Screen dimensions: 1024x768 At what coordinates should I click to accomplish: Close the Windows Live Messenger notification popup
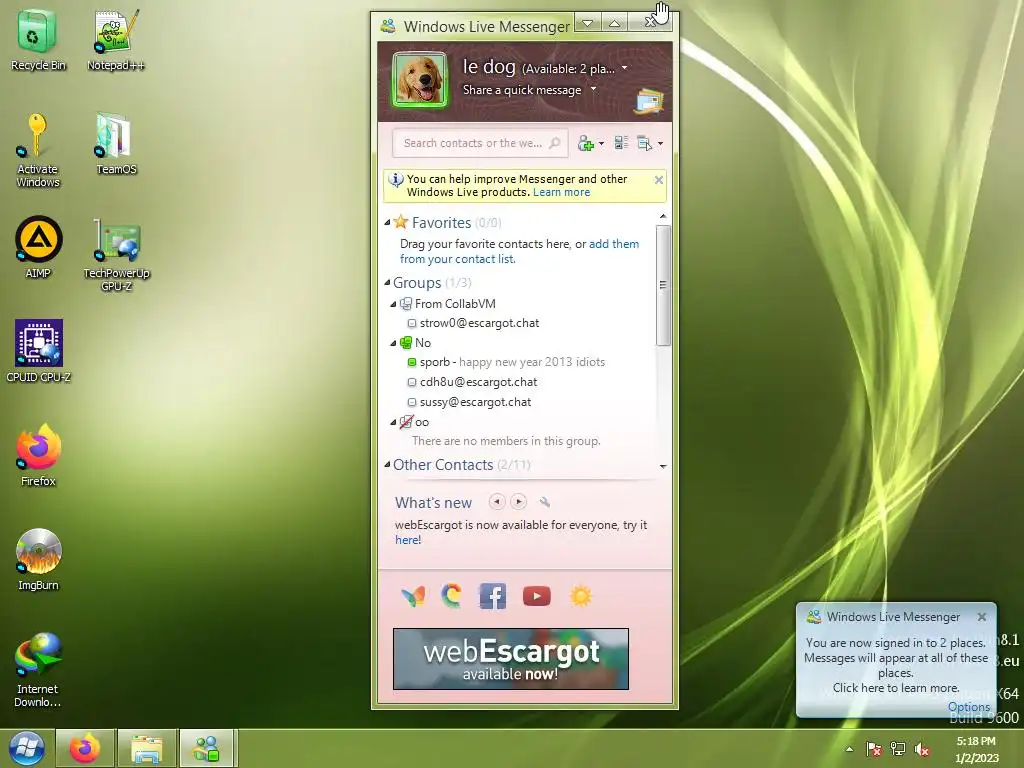point(982,616)
